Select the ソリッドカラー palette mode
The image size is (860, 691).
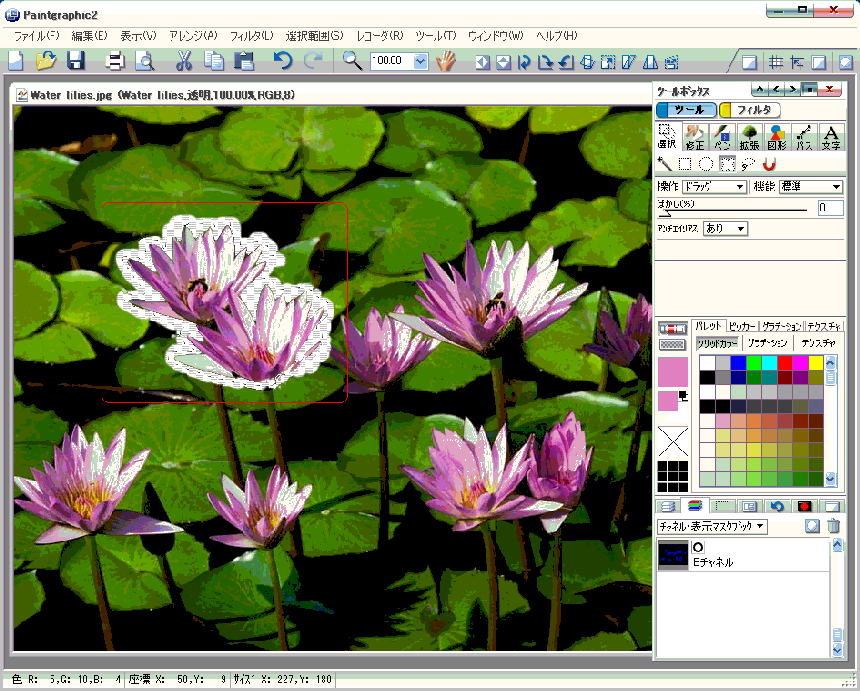(717, 343)
